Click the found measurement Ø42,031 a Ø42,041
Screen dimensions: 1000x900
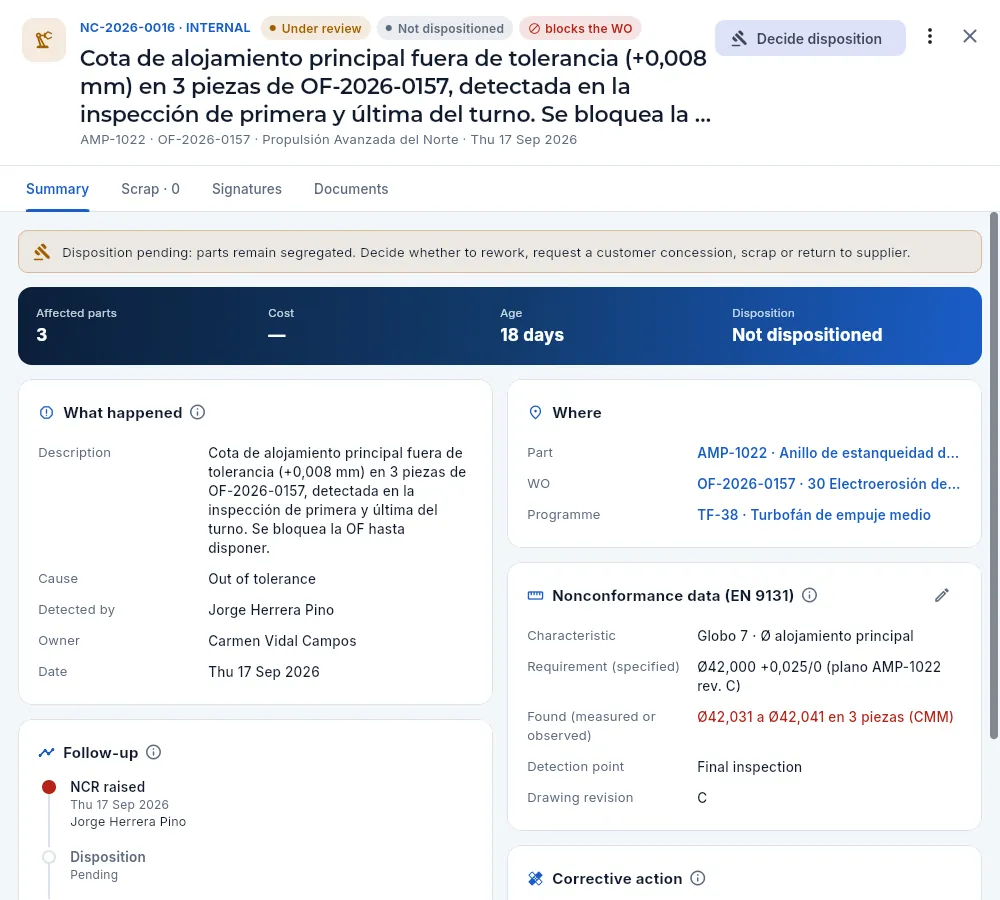coord(825,717)
